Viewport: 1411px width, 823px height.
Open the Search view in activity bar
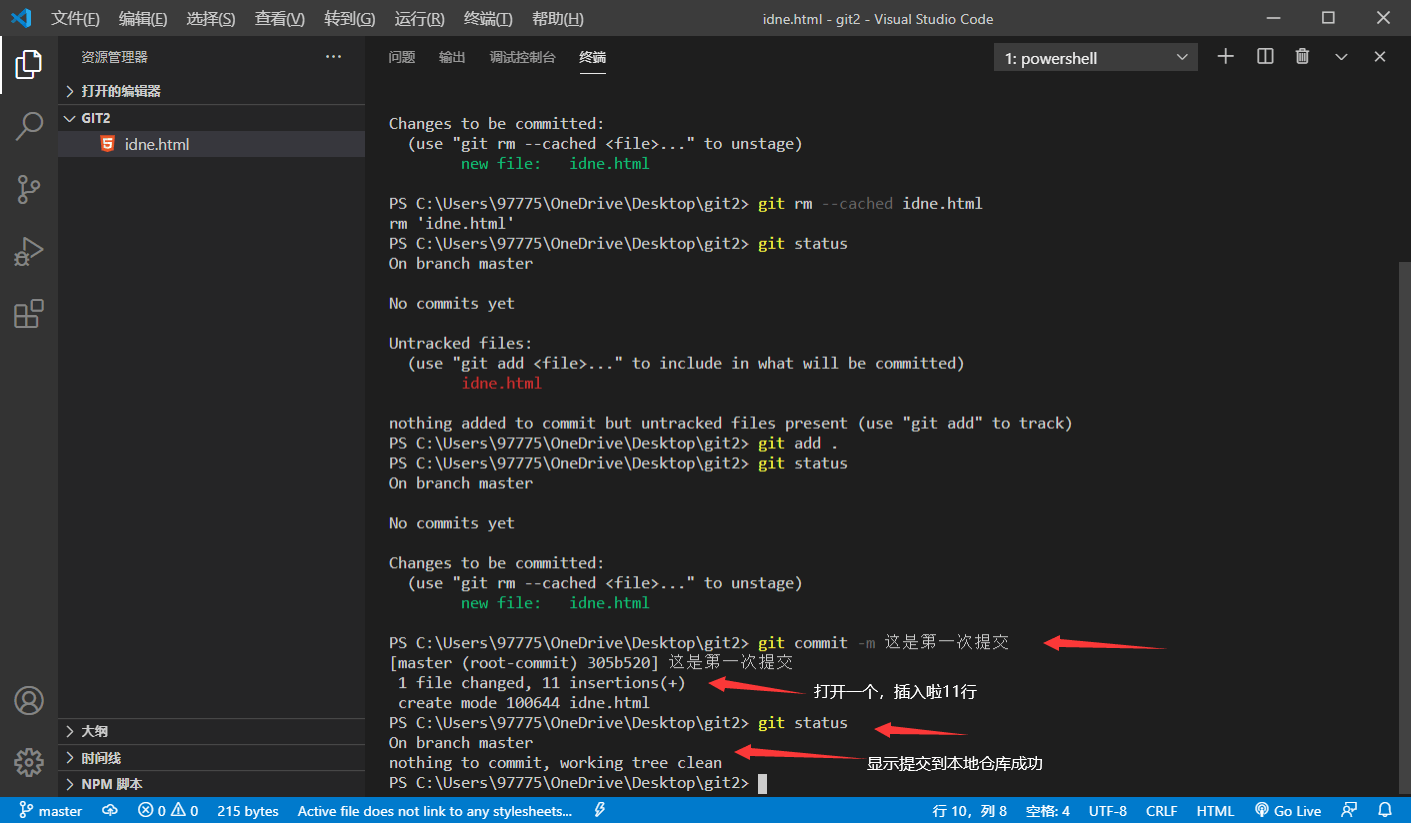coord(28,126)
